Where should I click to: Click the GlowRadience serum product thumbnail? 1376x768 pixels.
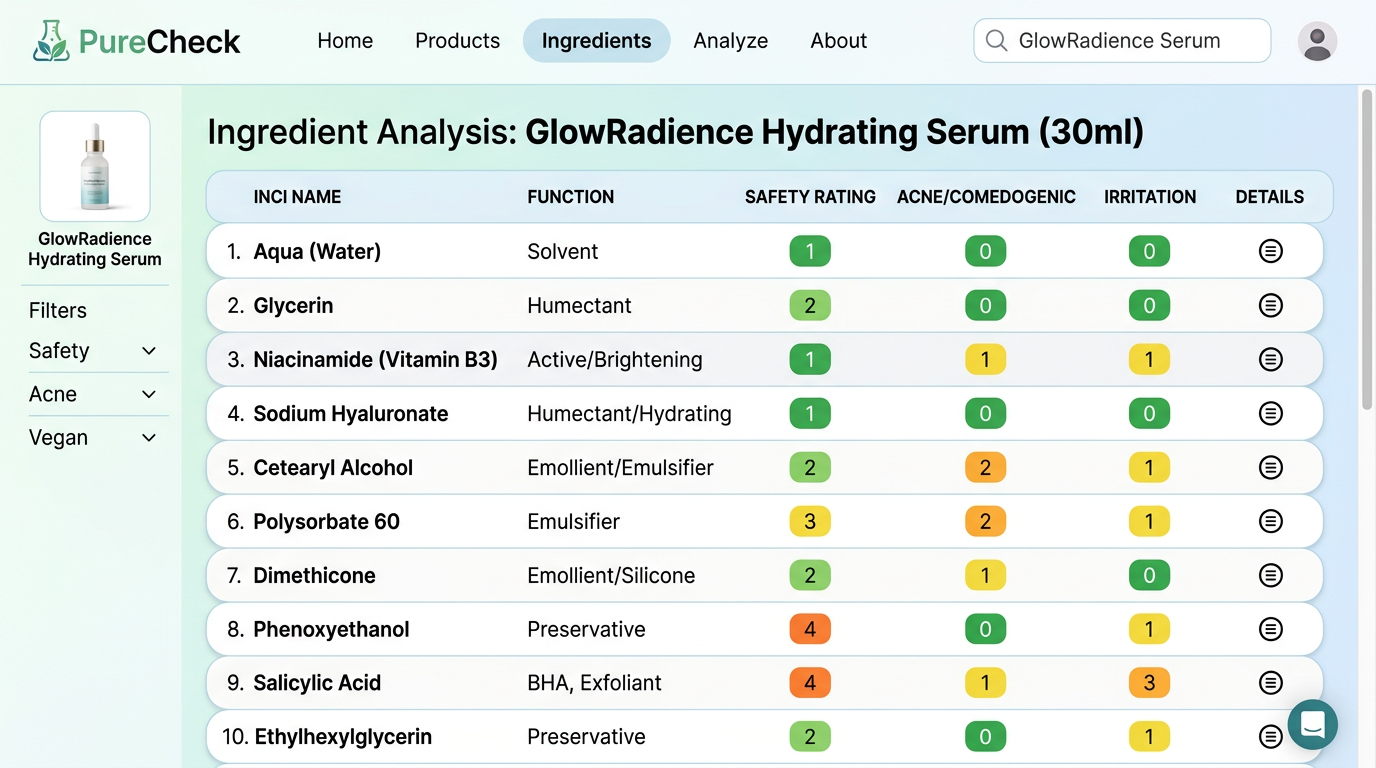point(95,166)
